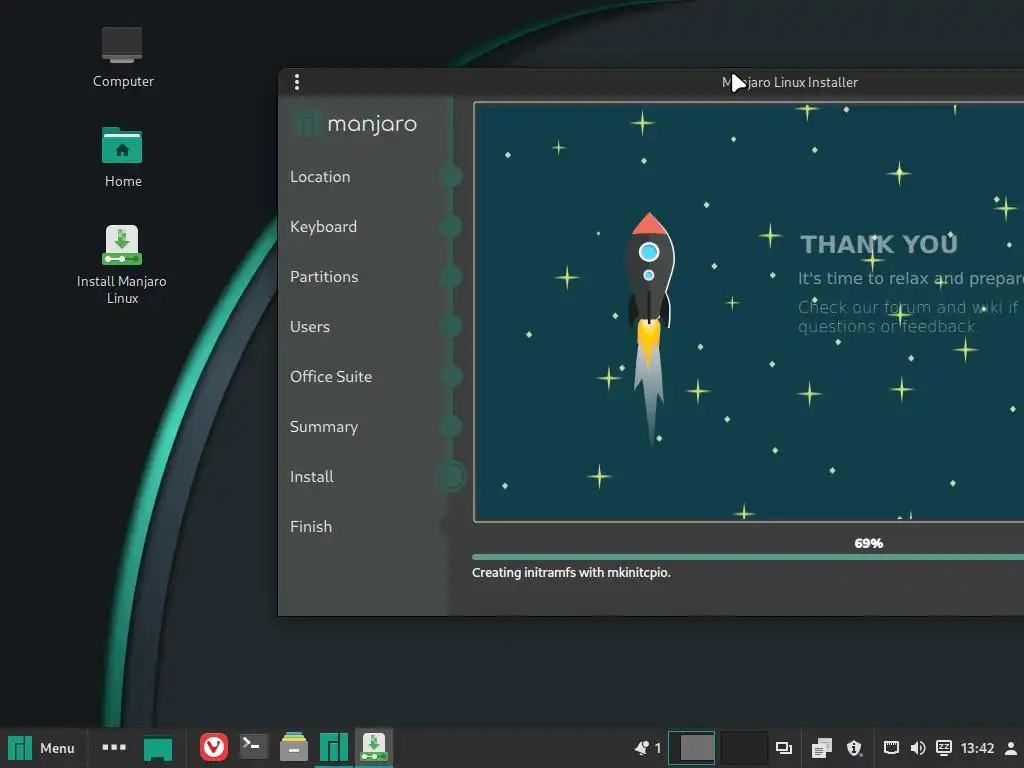The image size is (1024, 768).
Task: Open the user account tray icon
Action: [1011, 748]
